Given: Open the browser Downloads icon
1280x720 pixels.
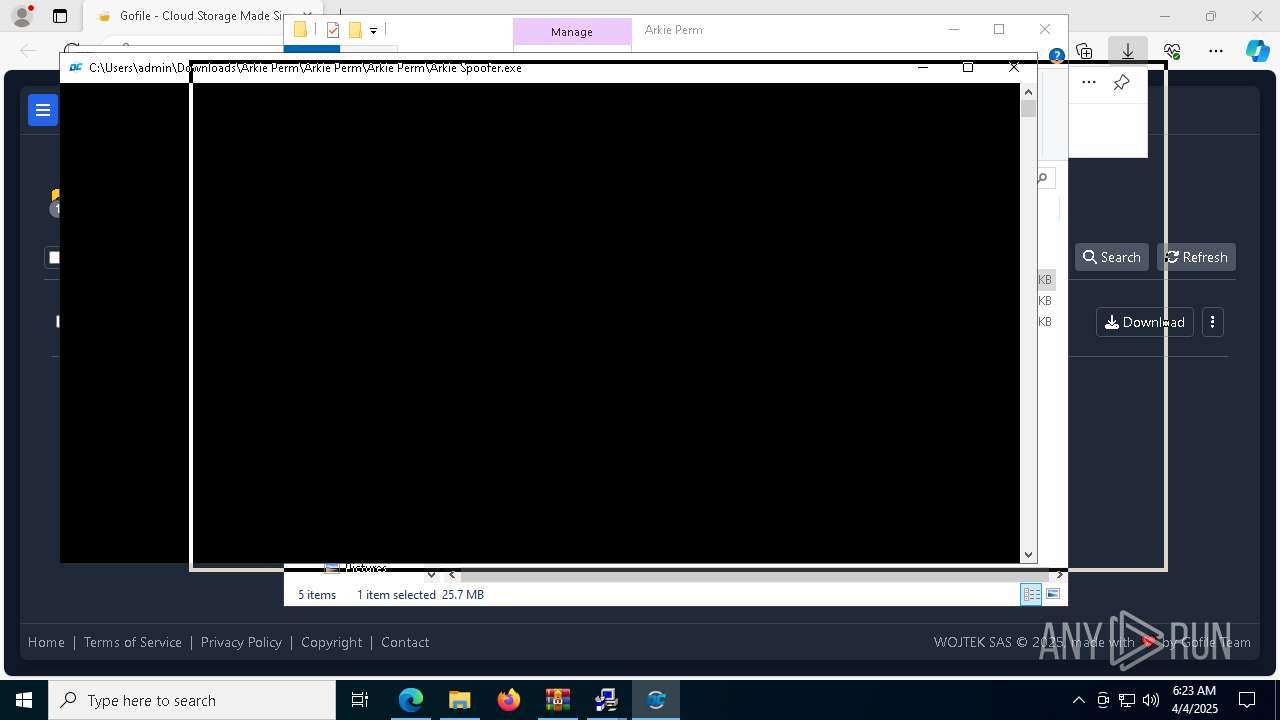Looking at the screenshot, I should pos(1127,51).
